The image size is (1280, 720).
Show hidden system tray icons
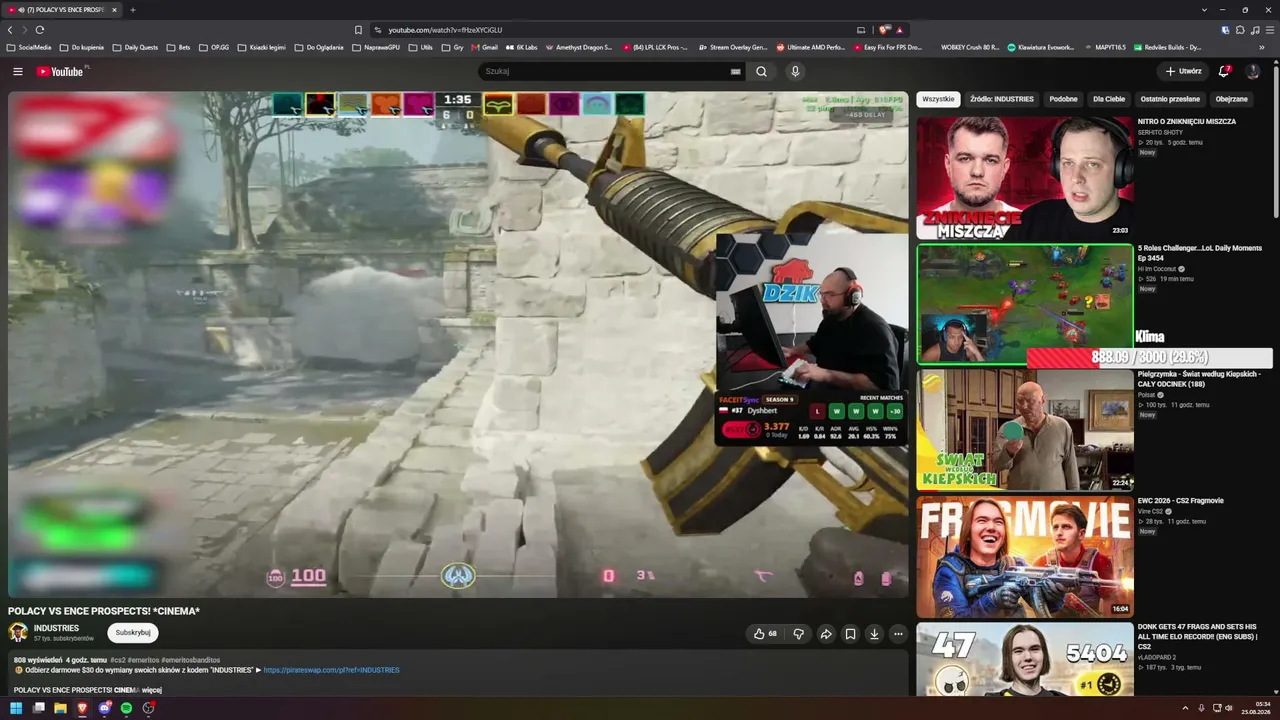pyautogui.click(x=1185, y=708)
